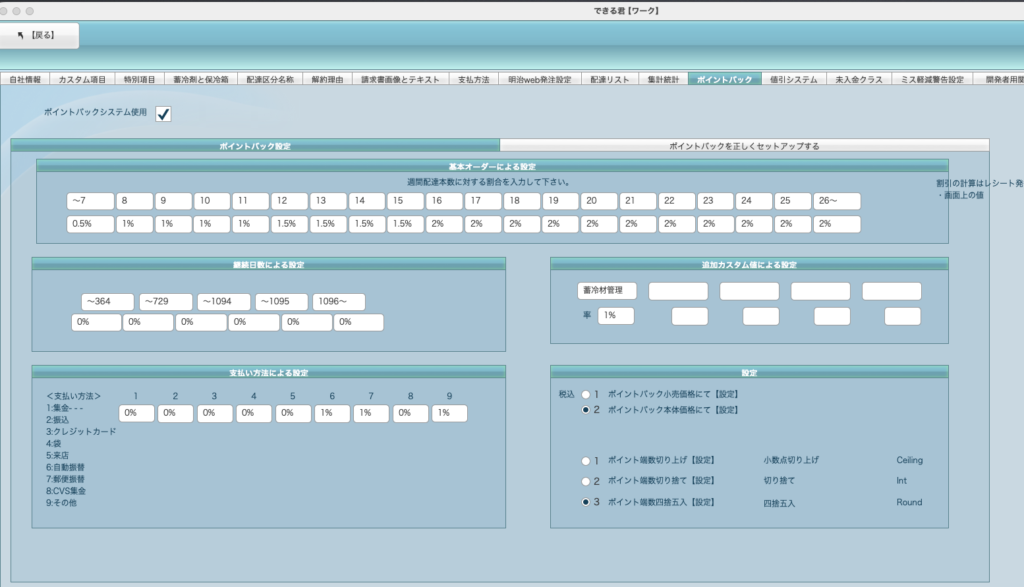Image resolution: width=1024 pixels, height=587 pixels.
Task: Open the 蓄冷剤と保冷箱 tab
Action: coord(201,79)
